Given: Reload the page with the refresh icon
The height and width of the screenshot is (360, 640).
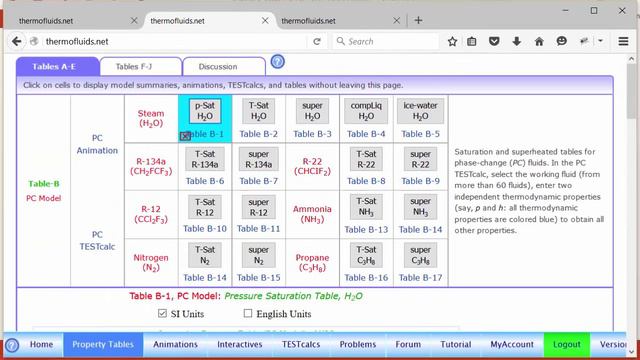Looking at the screenshot, I should [x=317, y=41].
